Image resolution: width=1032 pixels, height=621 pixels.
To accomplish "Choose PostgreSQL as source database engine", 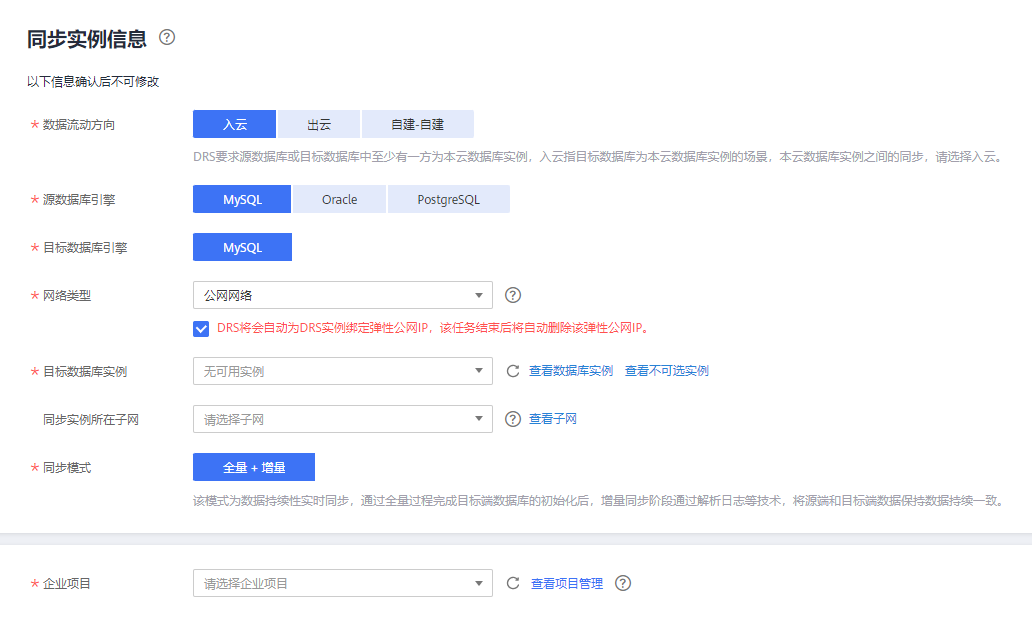I will pos(448,199).
